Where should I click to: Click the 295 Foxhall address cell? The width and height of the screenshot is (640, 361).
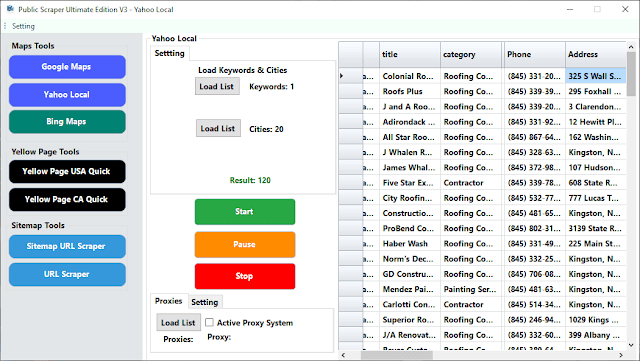[x=596, y=91]
